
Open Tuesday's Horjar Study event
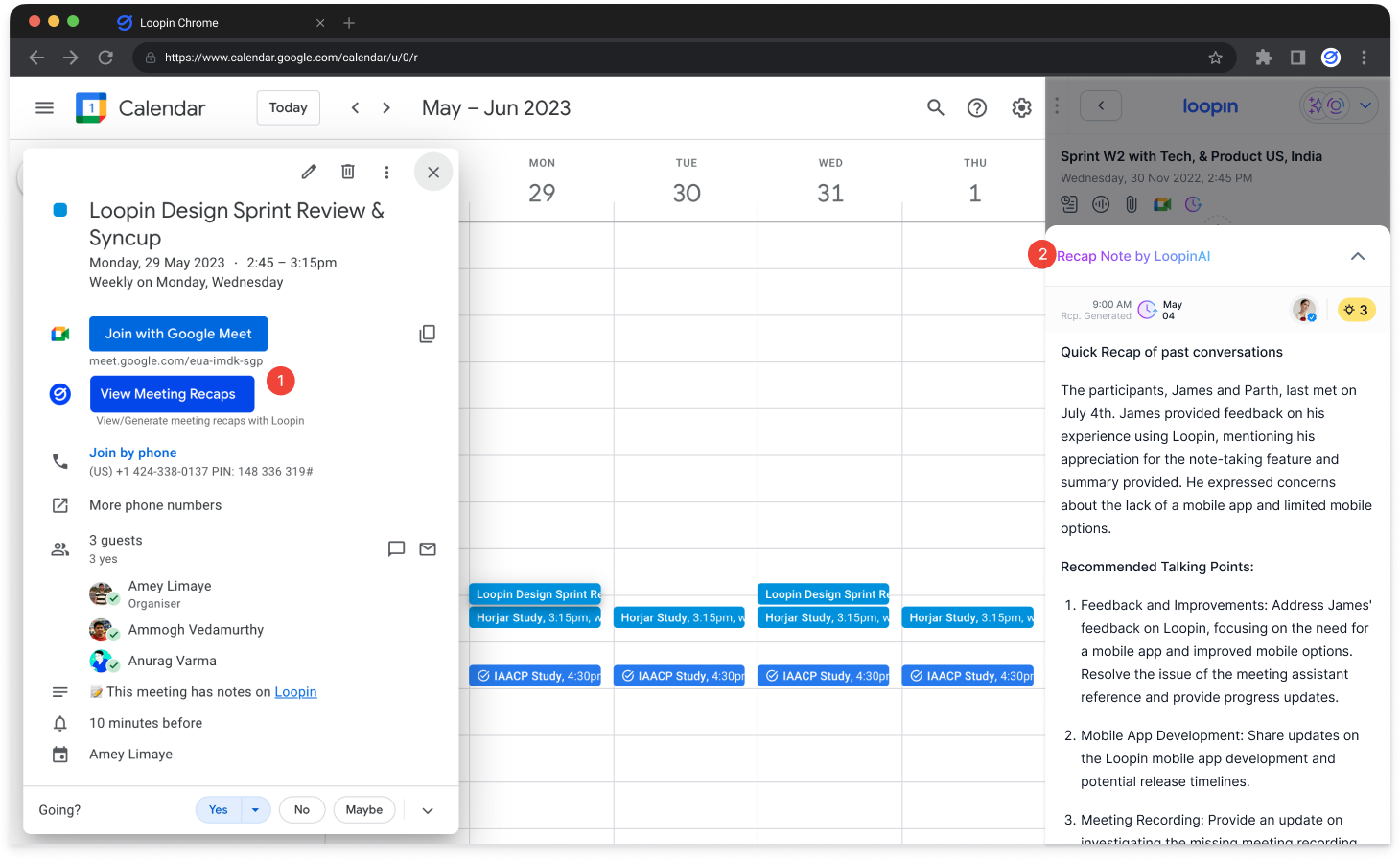[x=679, y=617]
